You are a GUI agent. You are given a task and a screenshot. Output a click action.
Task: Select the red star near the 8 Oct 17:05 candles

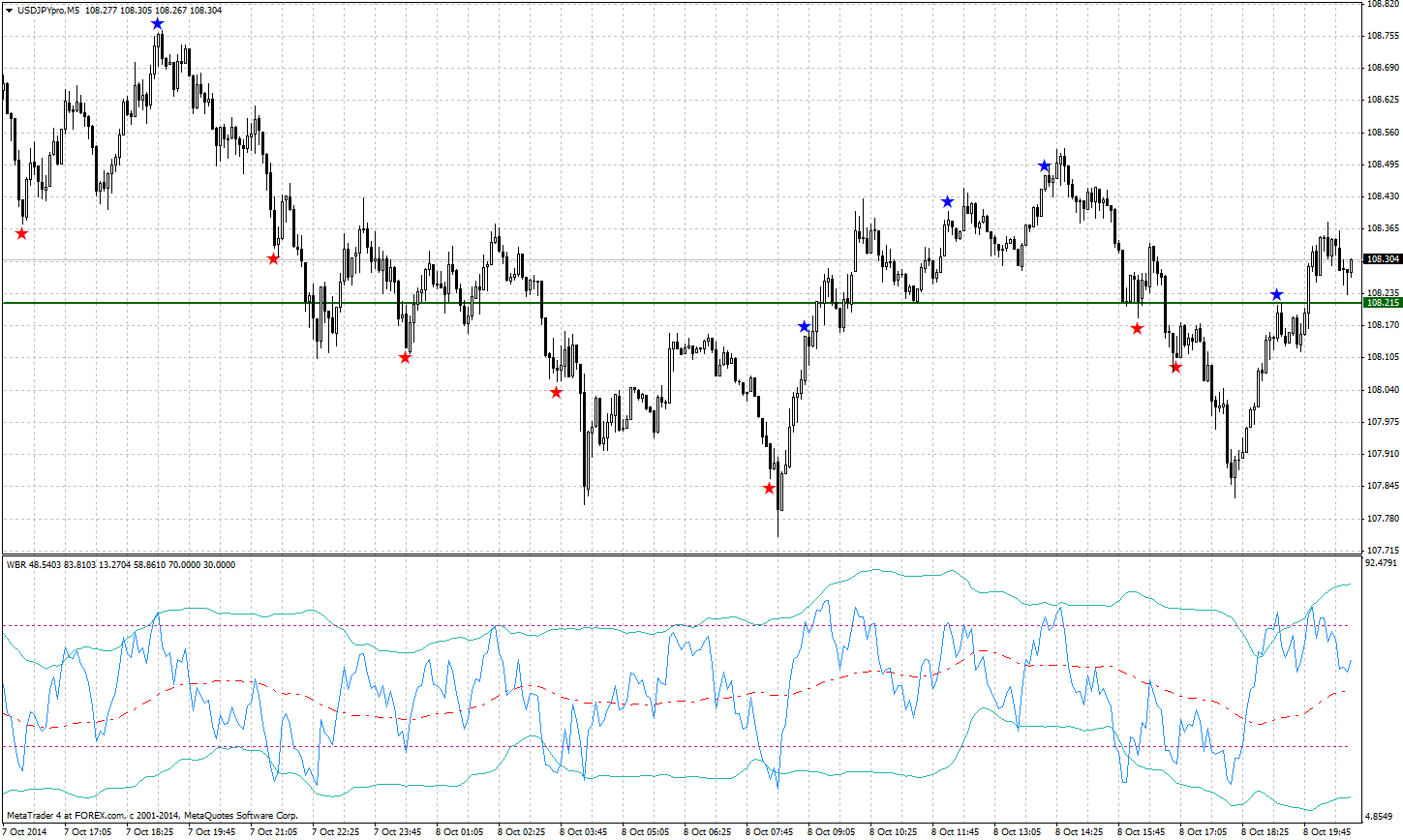[x=1176, y=366]
